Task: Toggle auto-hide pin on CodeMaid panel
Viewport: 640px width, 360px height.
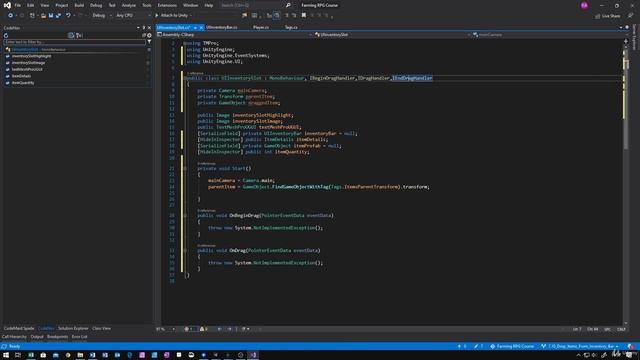Action: tap(144, 28)
